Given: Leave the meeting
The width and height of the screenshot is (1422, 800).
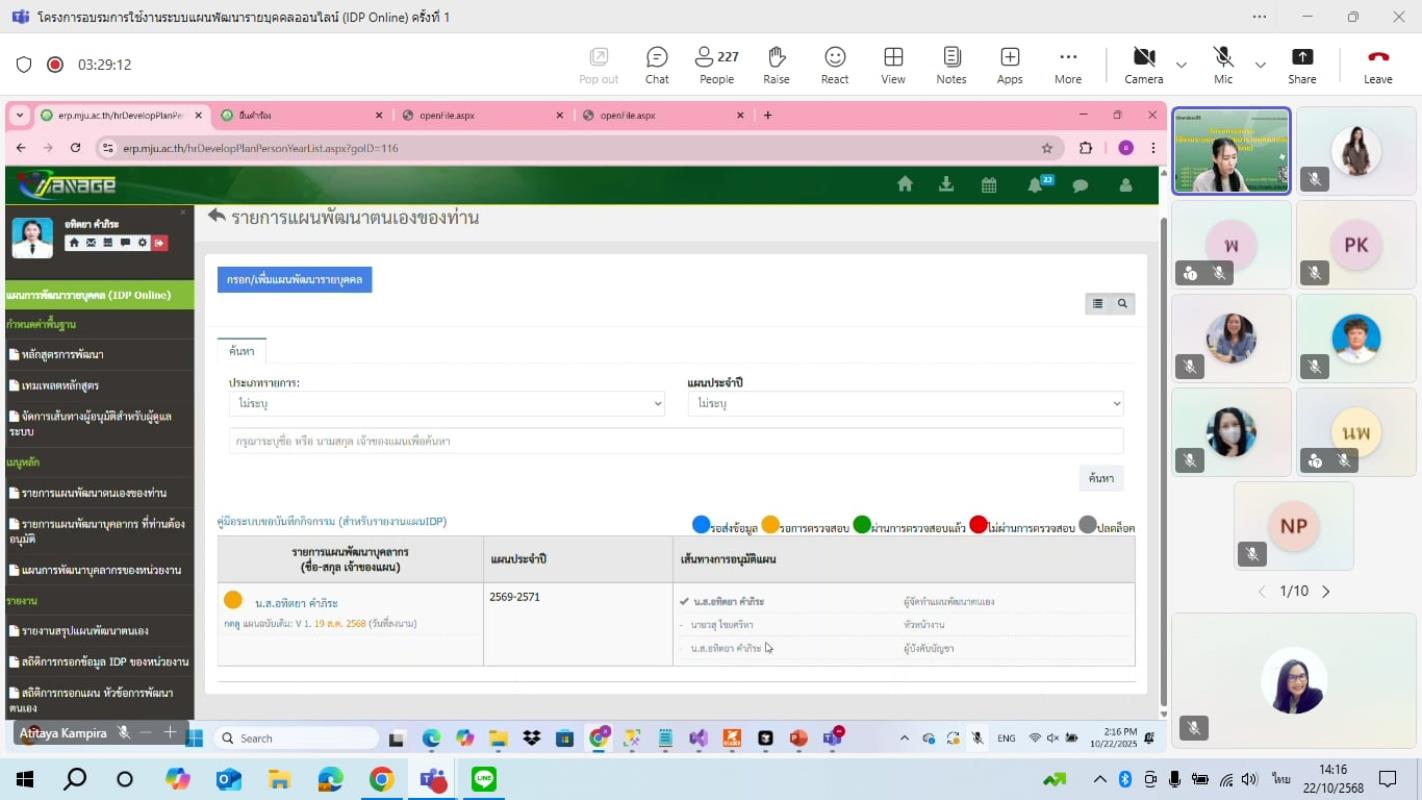Looking at the screenshot, I should (x=1378, y=65).
